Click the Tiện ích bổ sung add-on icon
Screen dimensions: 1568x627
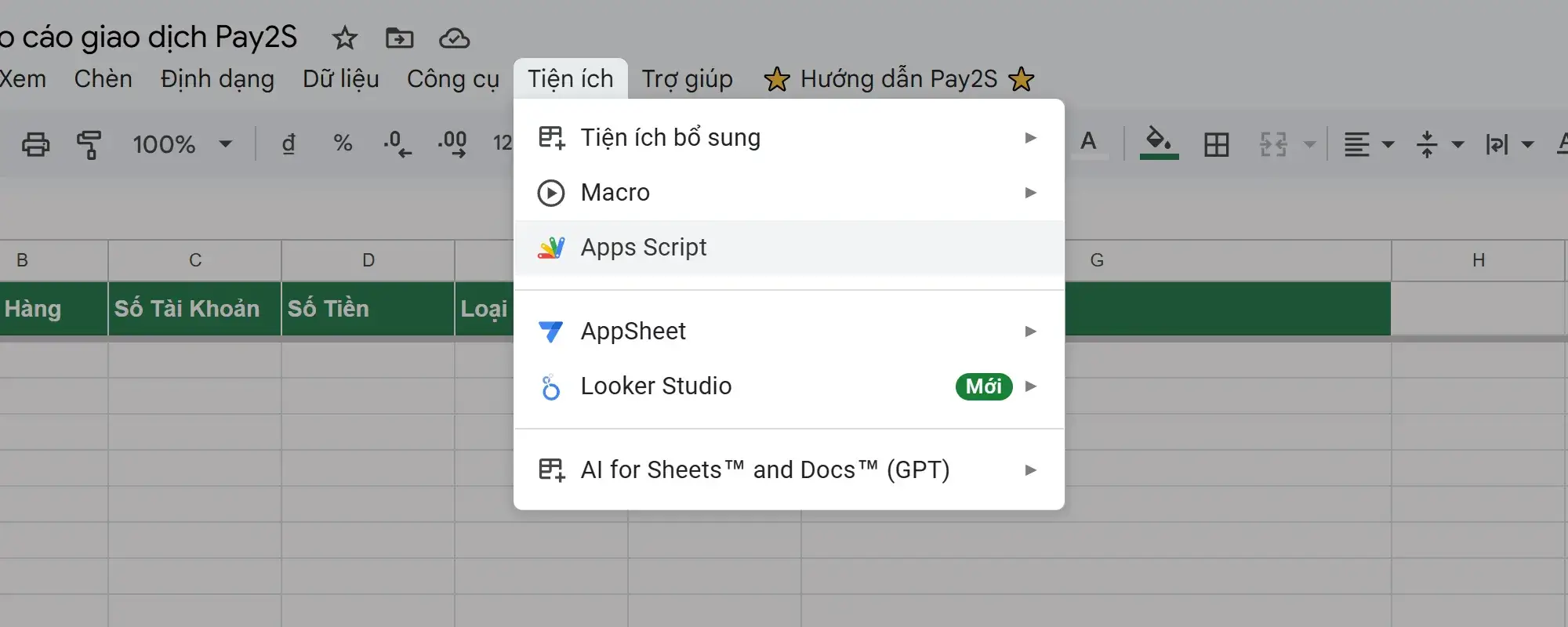[552, 138]
